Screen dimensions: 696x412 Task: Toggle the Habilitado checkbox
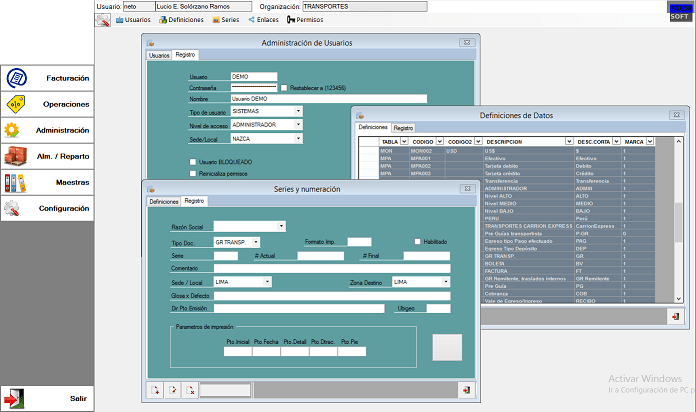tap(417, 241)
